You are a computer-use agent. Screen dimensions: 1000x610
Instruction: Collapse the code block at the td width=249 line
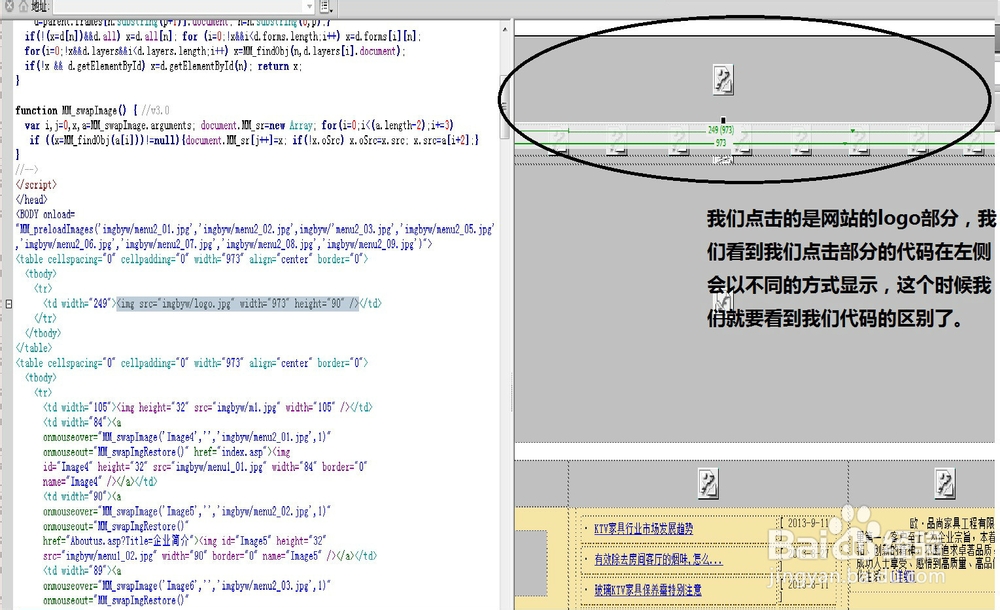[x=9, y=304]
